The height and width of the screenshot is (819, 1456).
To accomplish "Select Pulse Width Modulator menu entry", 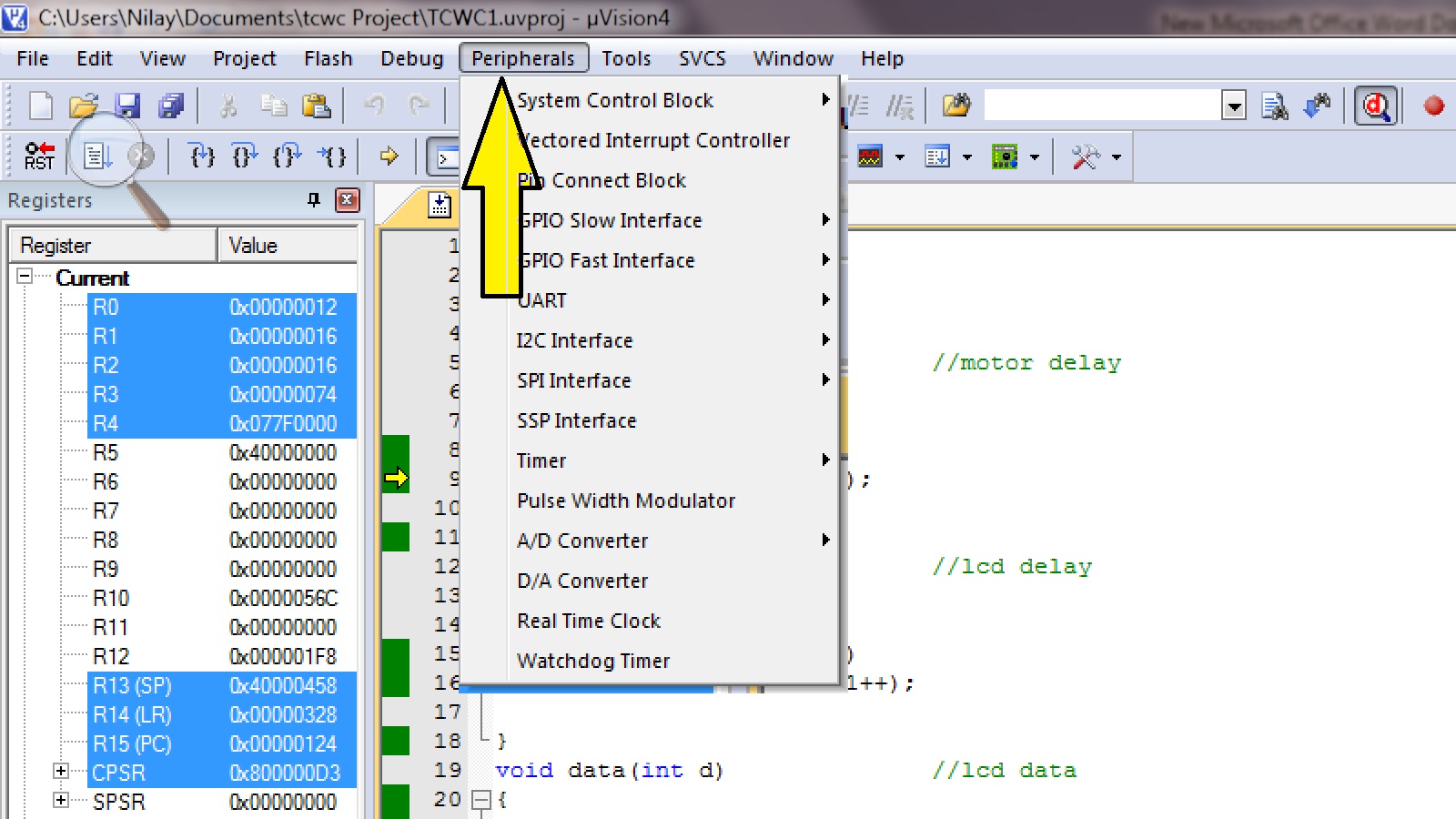I will pyautogui.click(x=650, y=500).
